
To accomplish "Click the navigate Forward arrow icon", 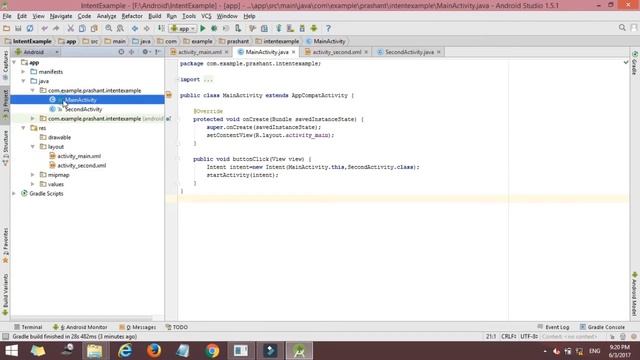I will pos(147,29).
